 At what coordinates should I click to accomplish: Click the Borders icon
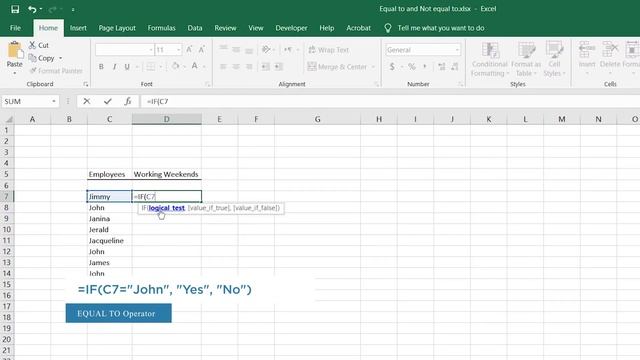pyautogui.click(x=151, y=67)
